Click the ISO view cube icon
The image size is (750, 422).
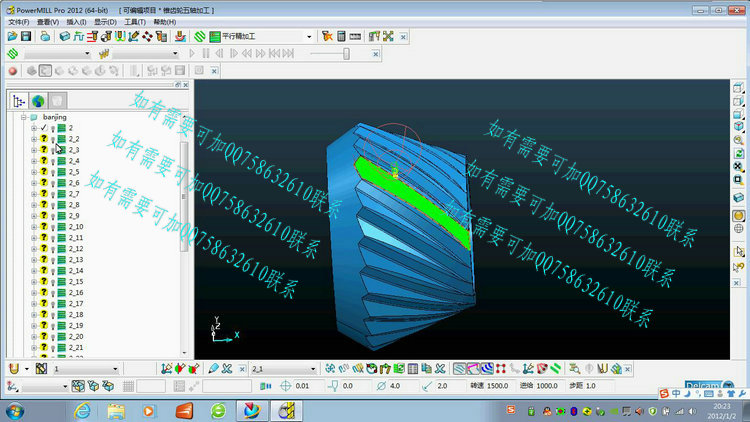pos(739,126)
